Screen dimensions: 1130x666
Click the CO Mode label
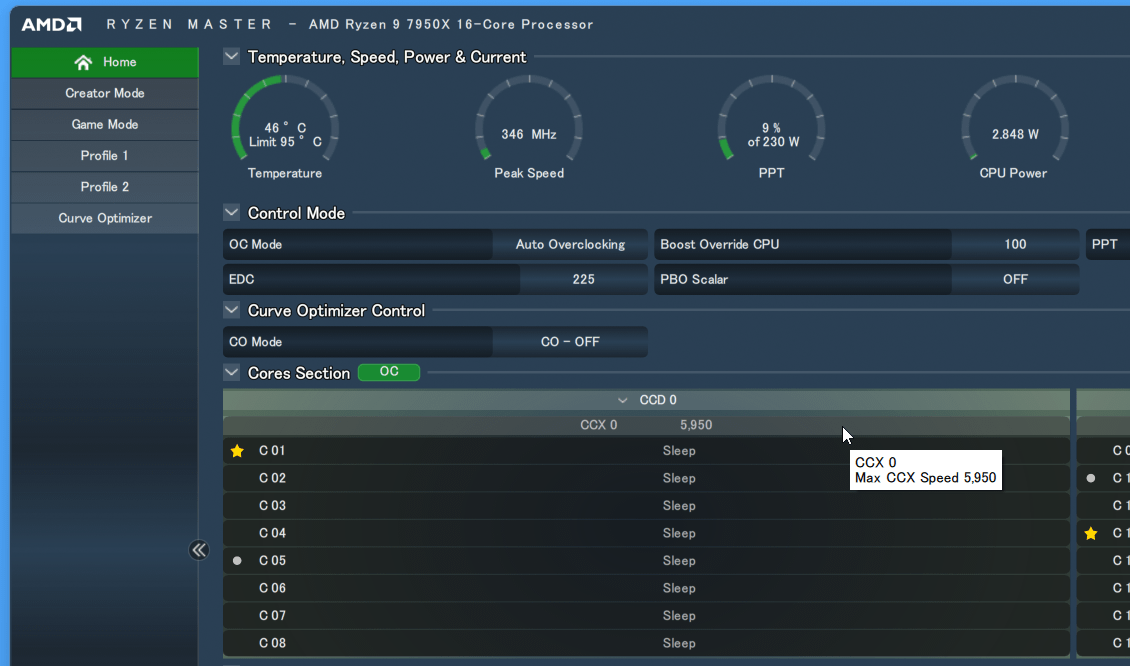coord(256,342)
